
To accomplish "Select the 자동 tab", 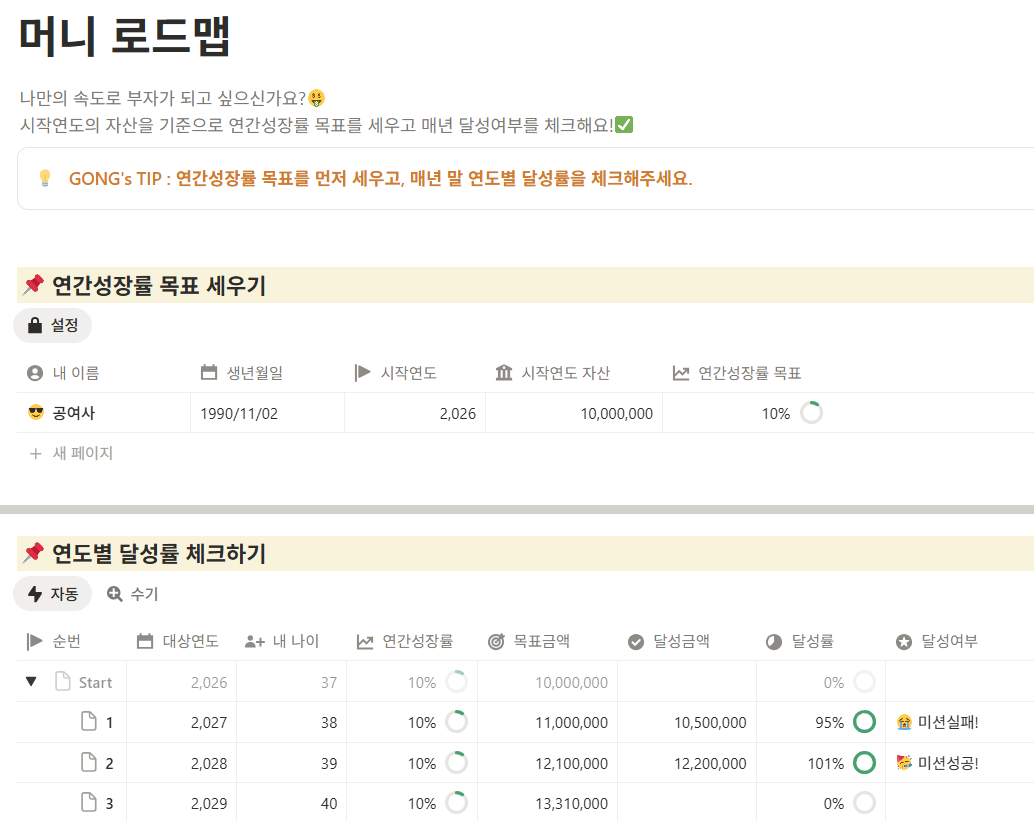I will [x=52, y=592].
